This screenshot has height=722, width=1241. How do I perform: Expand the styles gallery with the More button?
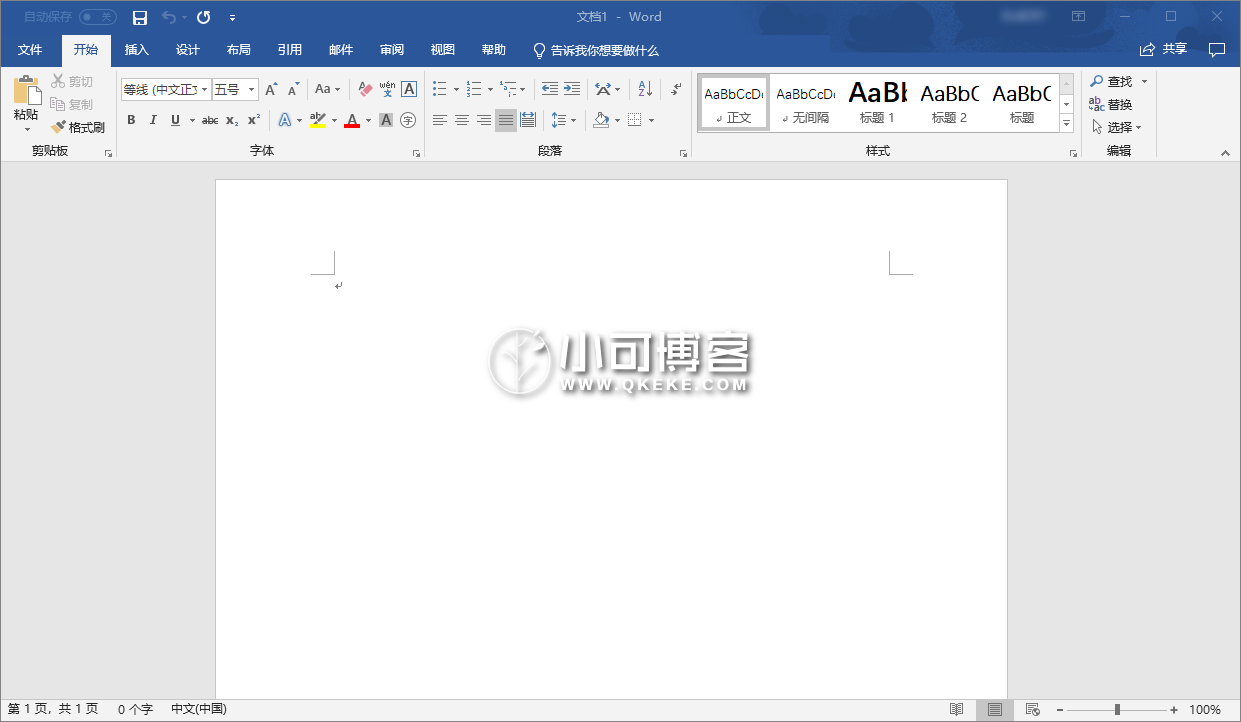pyautogui.click(x=1066, y=123)
